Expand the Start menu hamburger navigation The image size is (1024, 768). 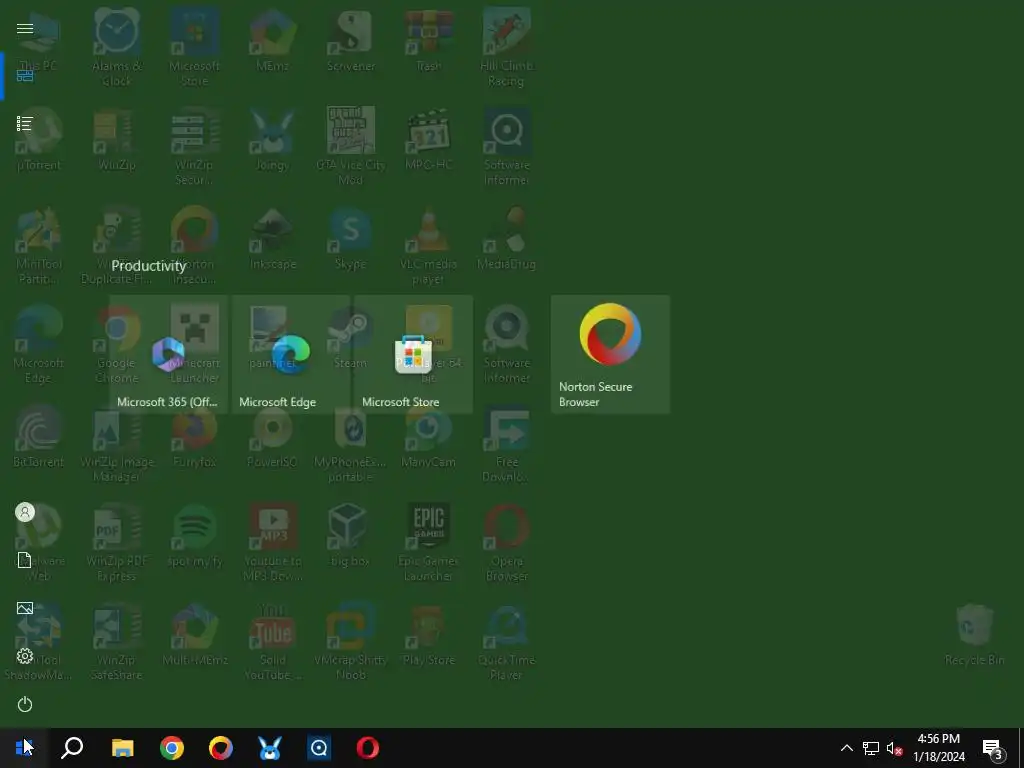pos(25,28)
